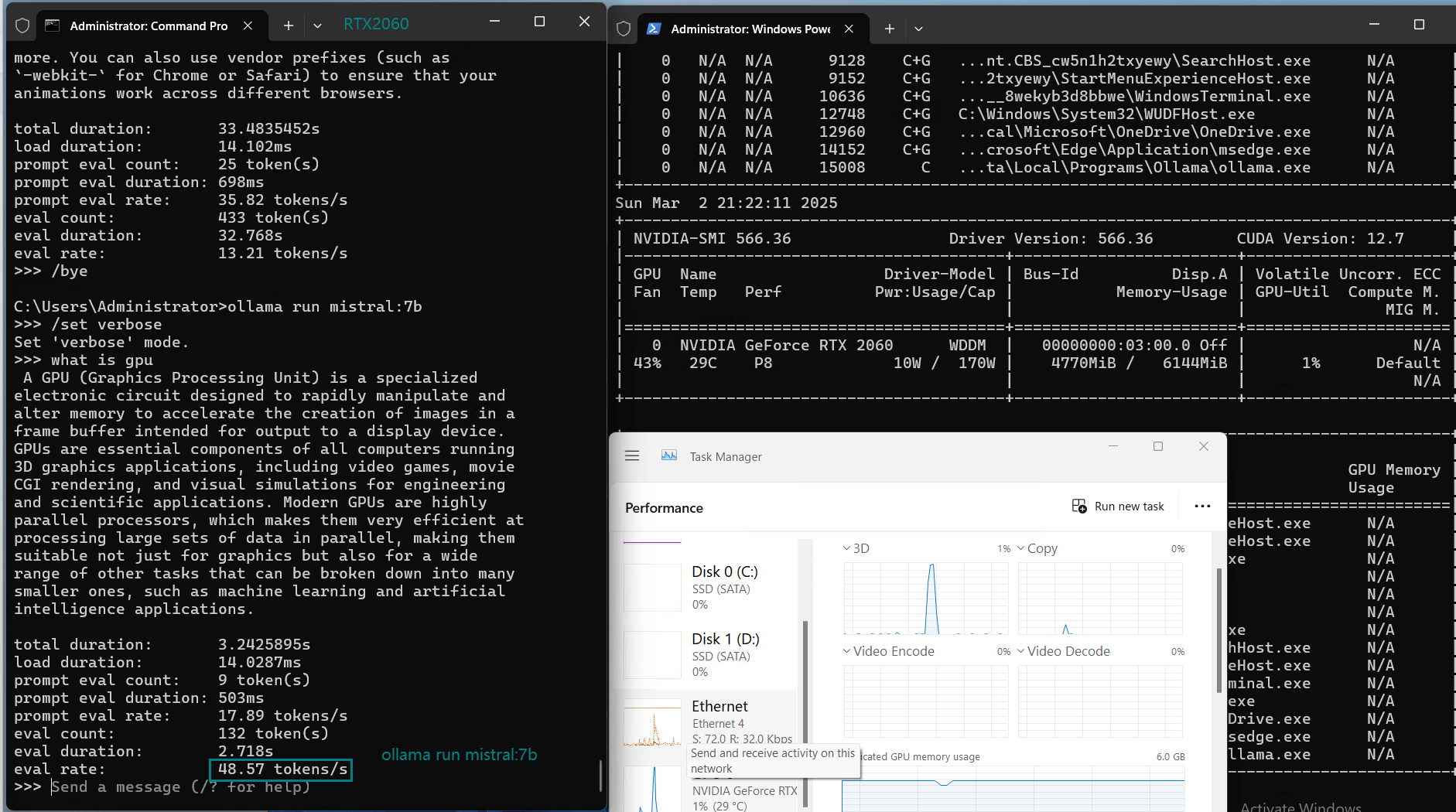The width and height of the screenshot is (1456, 812).
Task: Close the Administrator: Command Pro tab
Action: (248, 26)
